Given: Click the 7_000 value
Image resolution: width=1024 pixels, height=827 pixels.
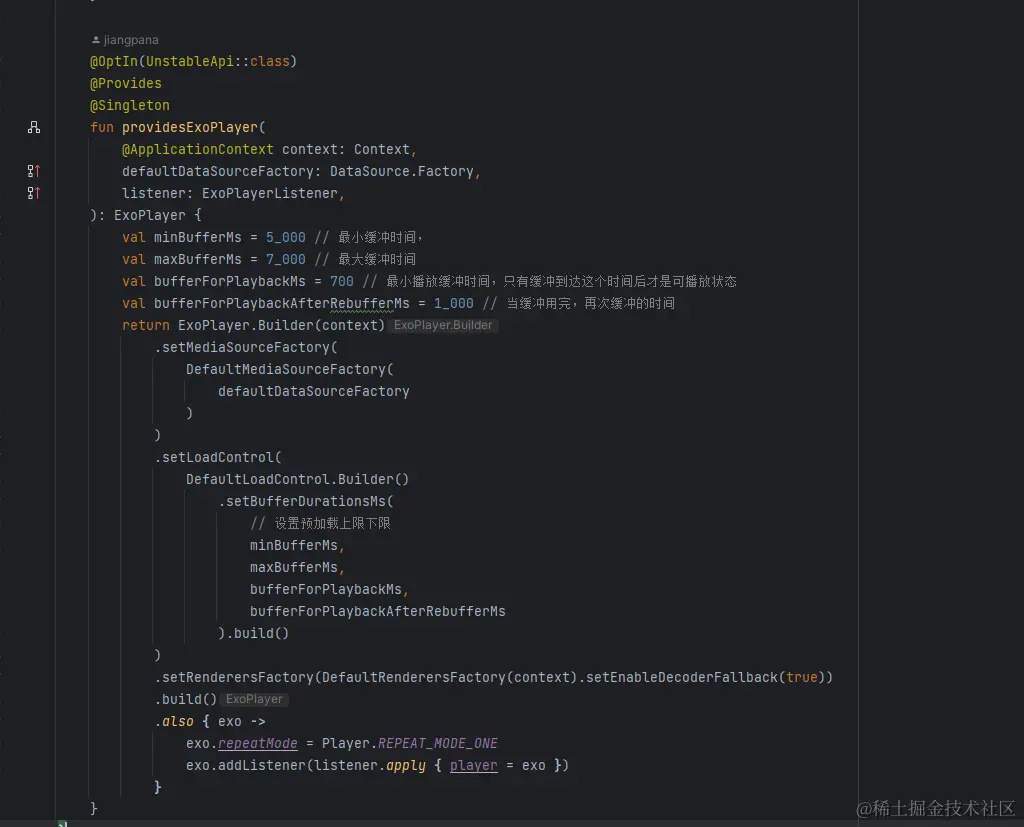Looking at the screenshot, I should (x=285, y=259).
